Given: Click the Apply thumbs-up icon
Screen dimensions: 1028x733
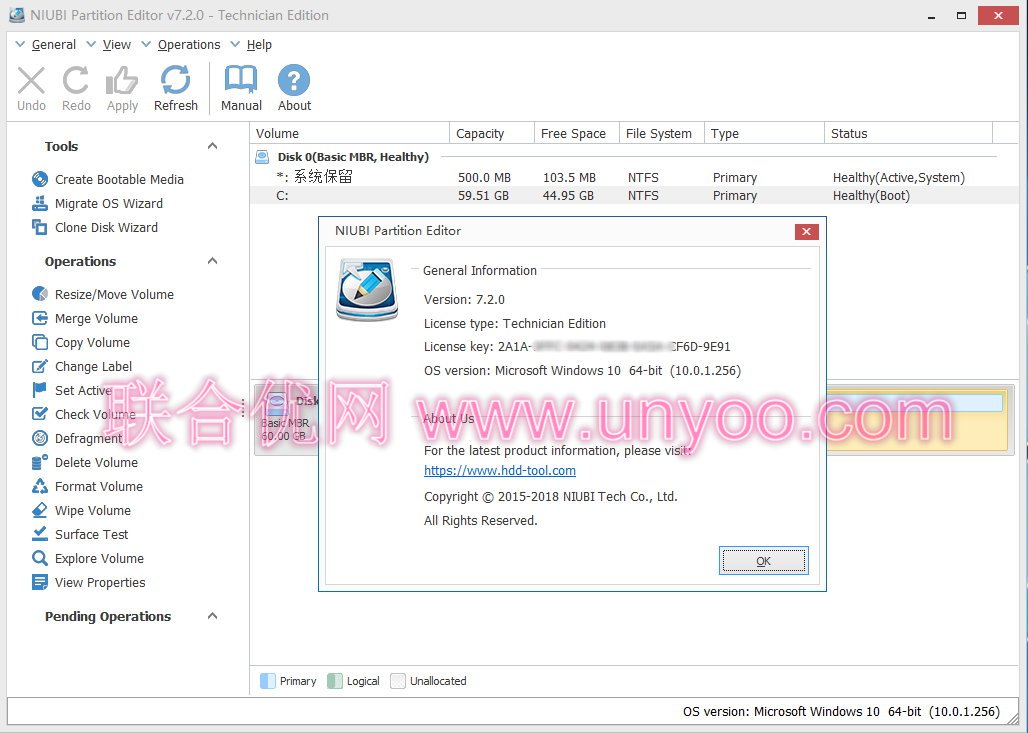Looking at the screenshot, I should 122,81.
